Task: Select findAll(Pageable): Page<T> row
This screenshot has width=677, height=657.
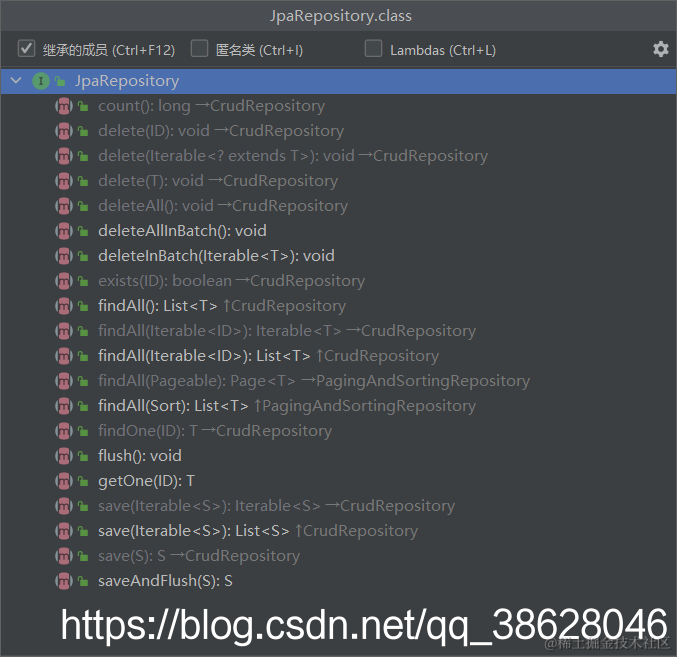Action: (338, 382)
